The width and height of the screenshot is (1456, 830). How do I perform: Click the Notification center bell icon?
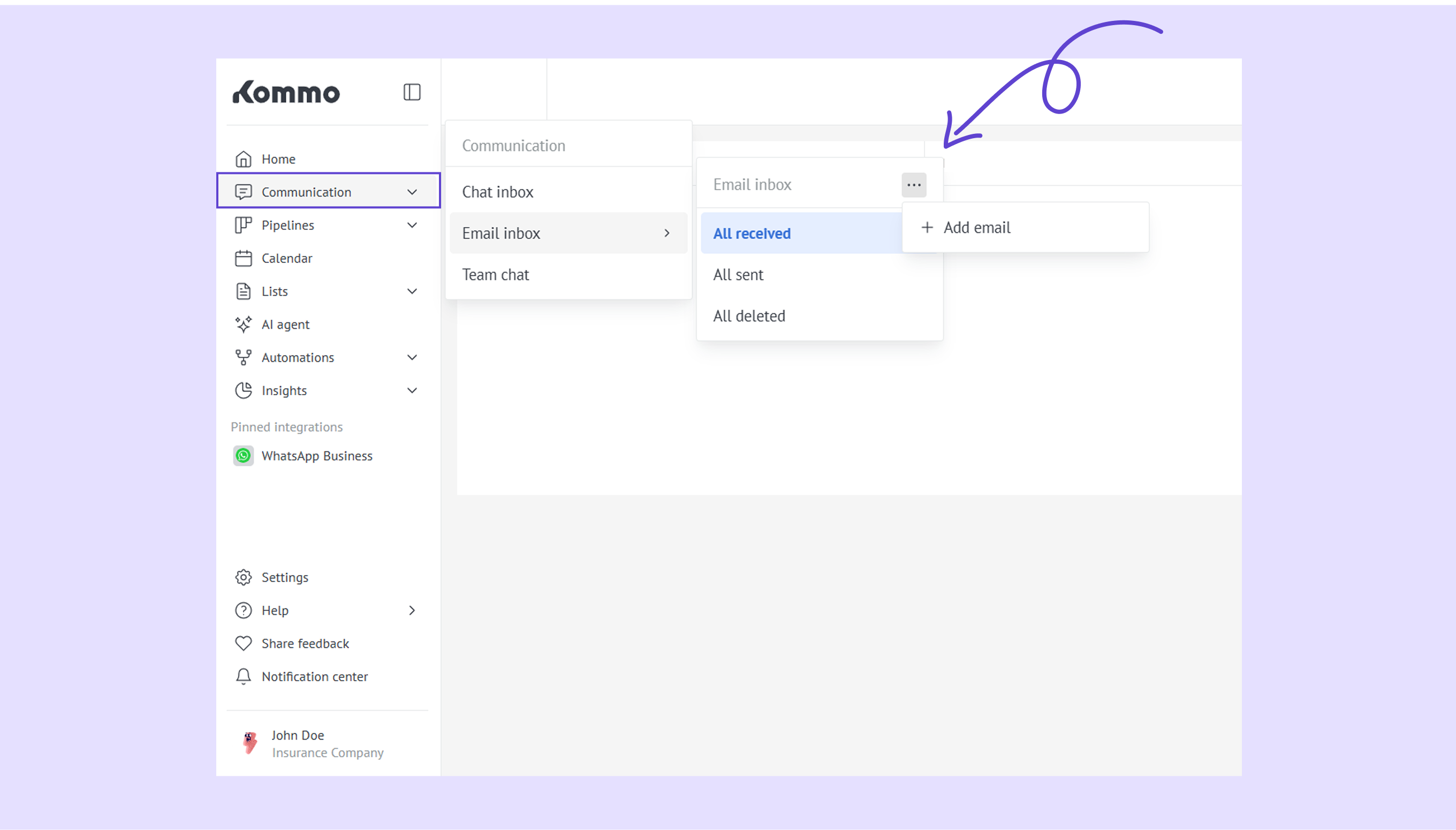pyautogui.click(x=244, y=676)
